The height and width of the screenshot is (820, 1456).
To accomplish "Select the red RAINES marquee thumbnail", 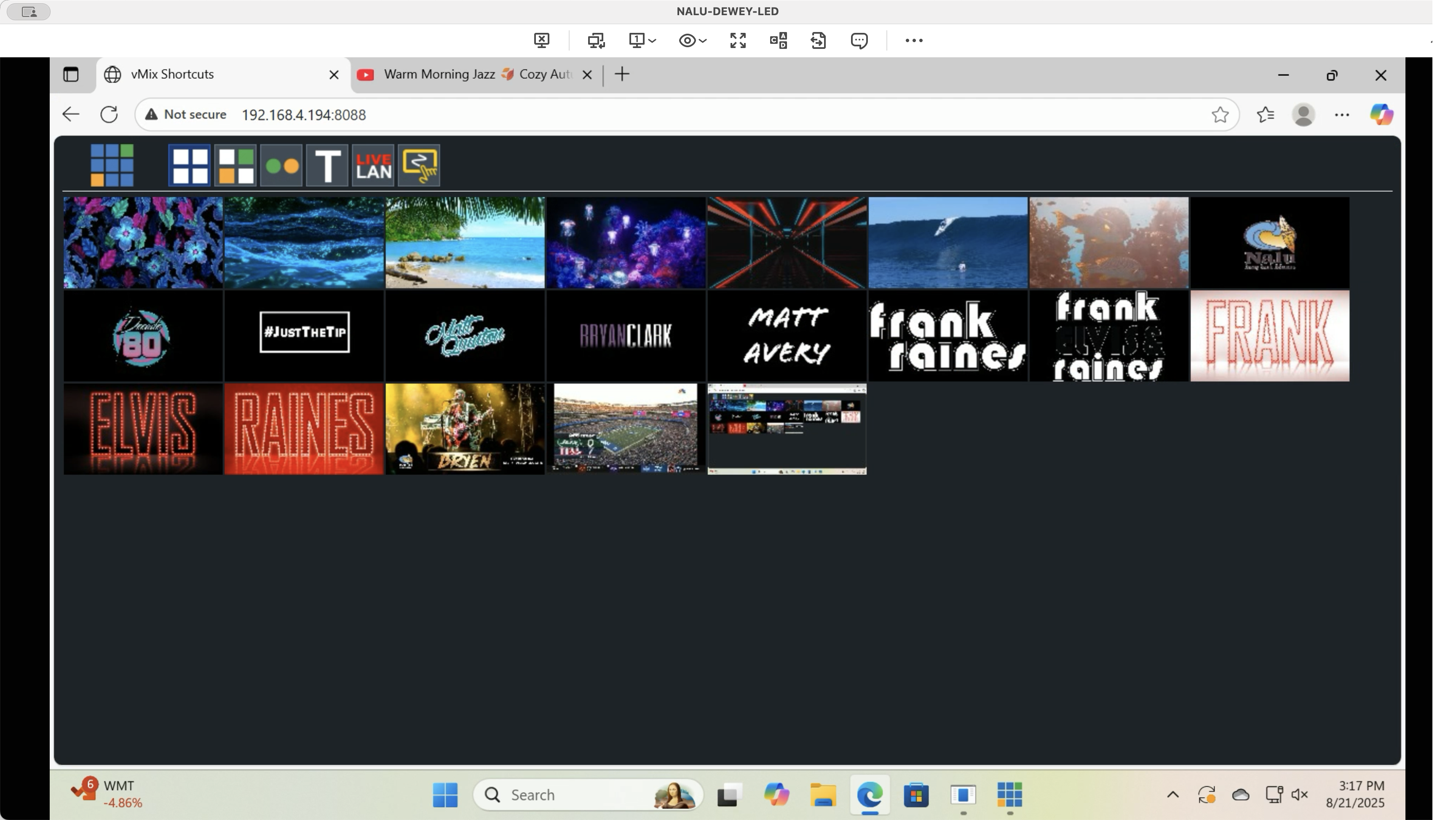I will 304,429.
